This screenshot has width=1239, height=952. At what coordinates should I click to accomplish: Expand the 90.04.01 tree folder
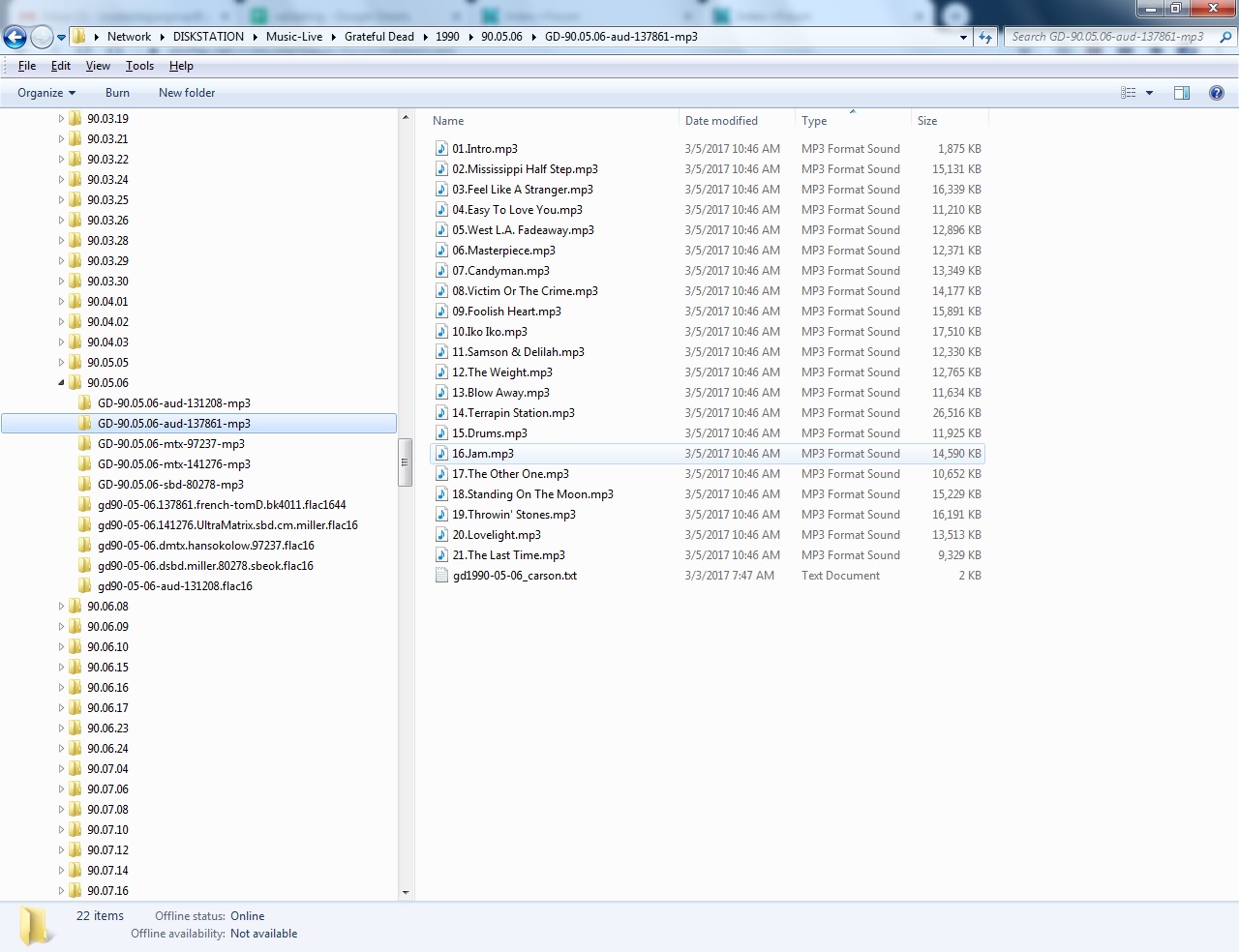(61, 302)
